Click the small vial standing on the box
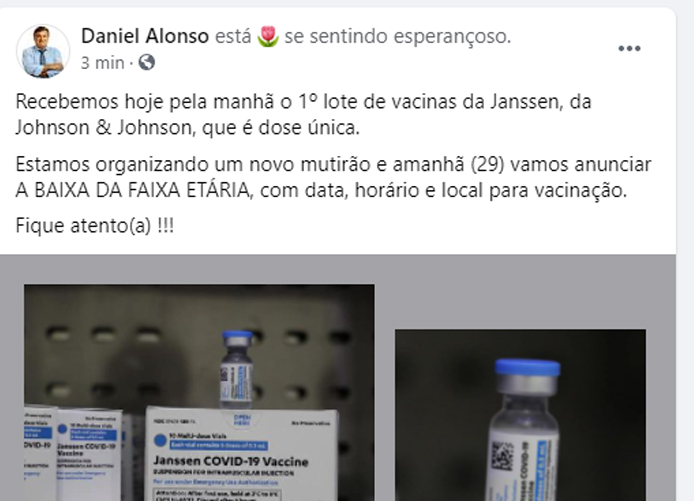The image size is (694, 501). point(237,369)
